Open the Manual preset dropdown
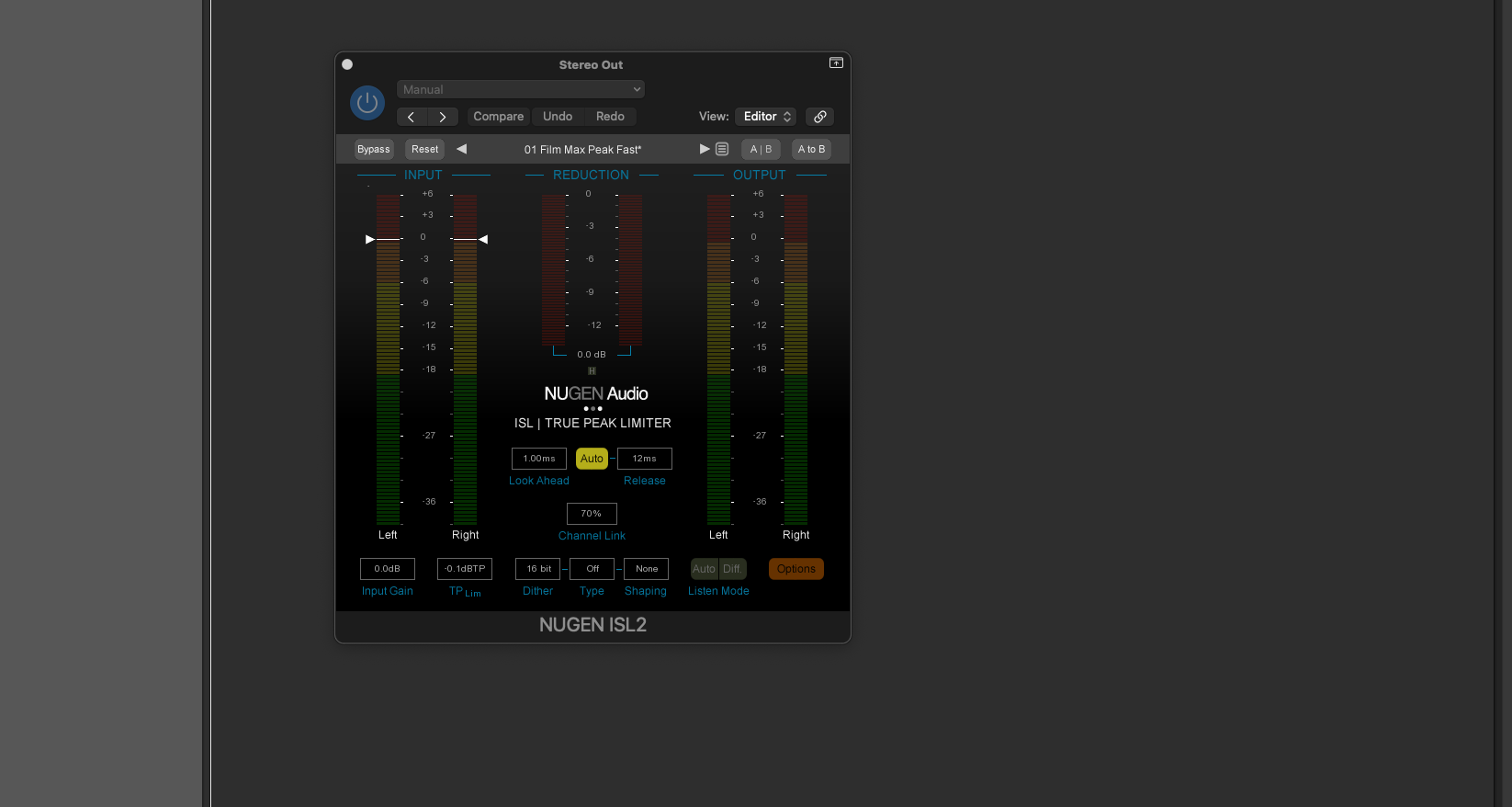 (521, 89)
